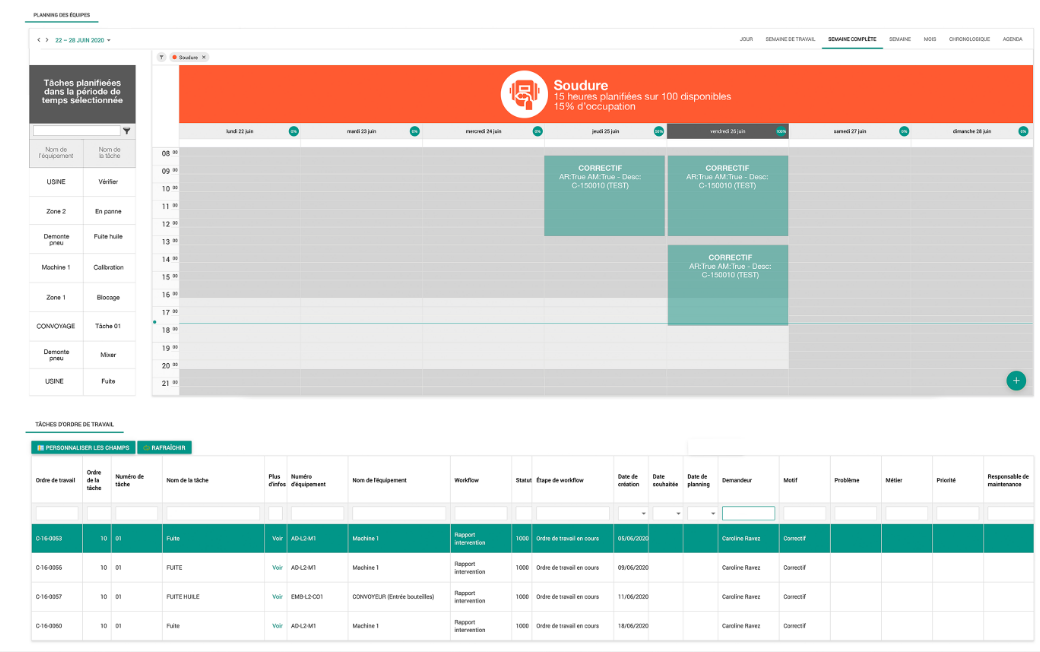Click the green plus button on the planning calendar

(x=1016, y=381)
